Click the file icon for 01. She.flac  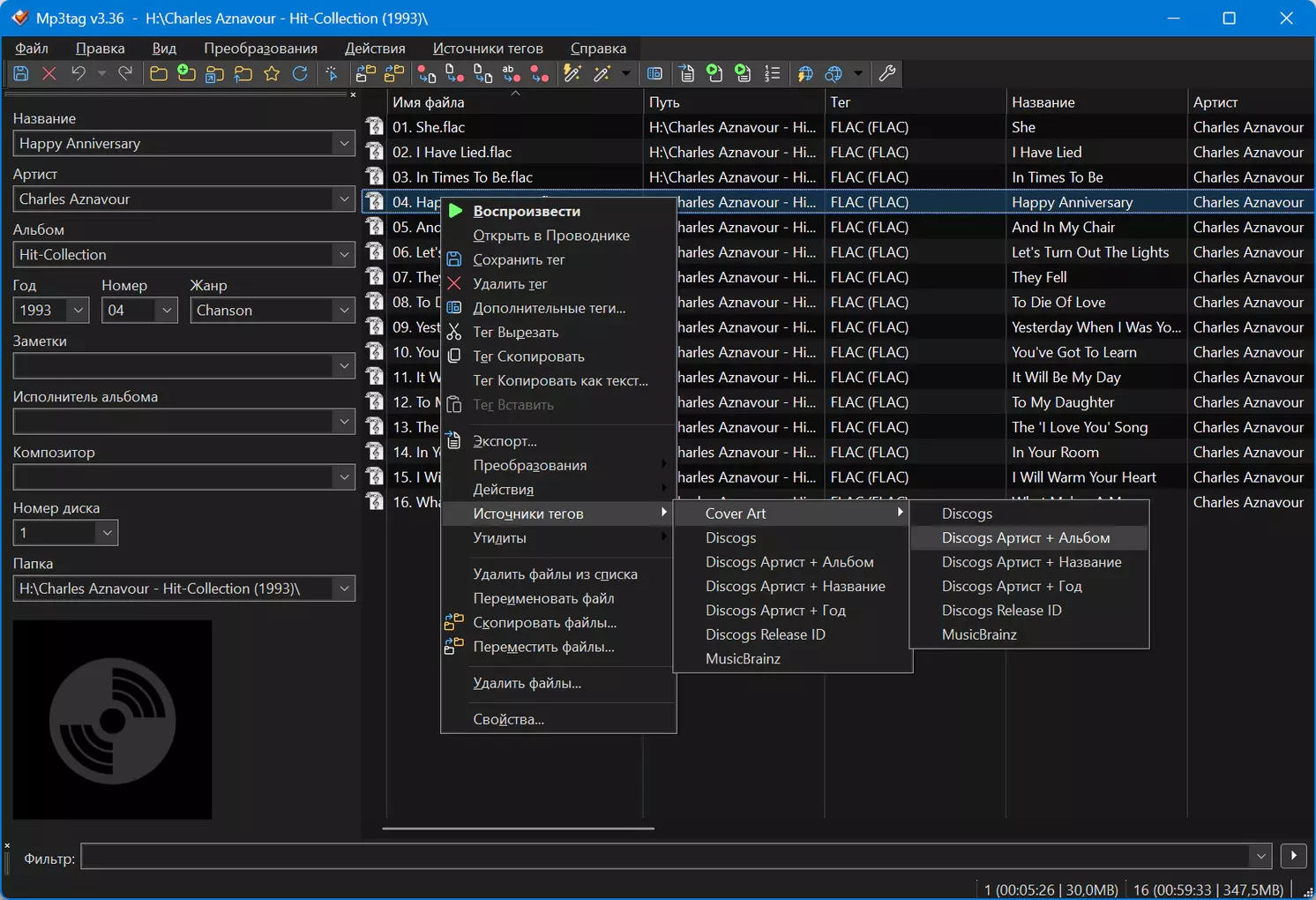[375, 127]
